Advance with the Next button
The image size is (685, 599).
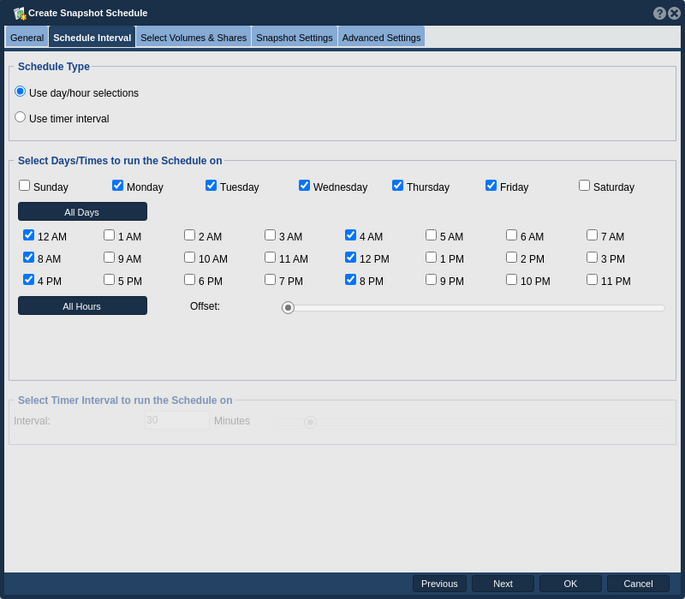pyautogui.click(x=503, y=584)
